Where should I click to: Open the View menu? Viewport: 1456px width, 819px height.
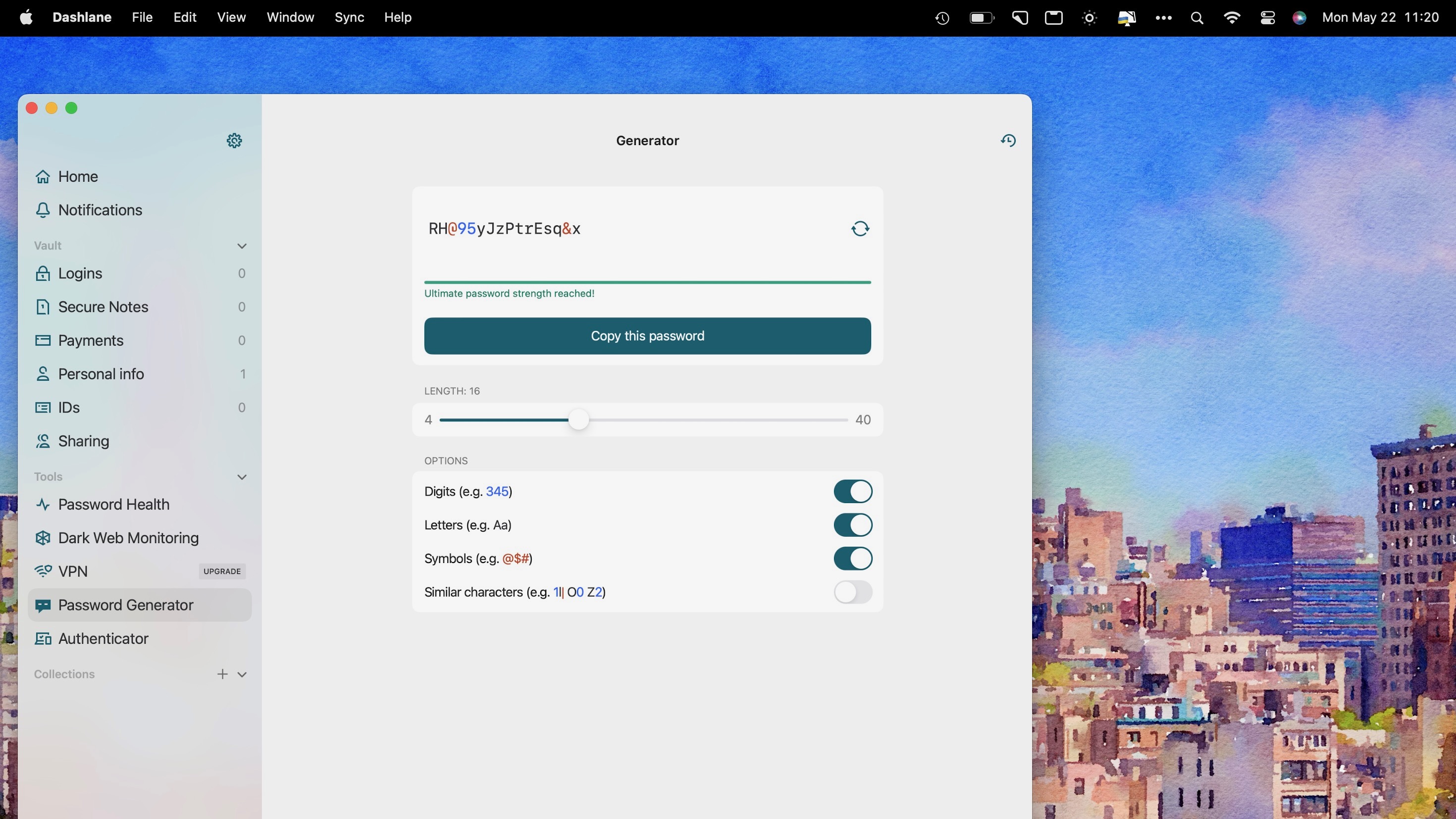pos(231,17)
